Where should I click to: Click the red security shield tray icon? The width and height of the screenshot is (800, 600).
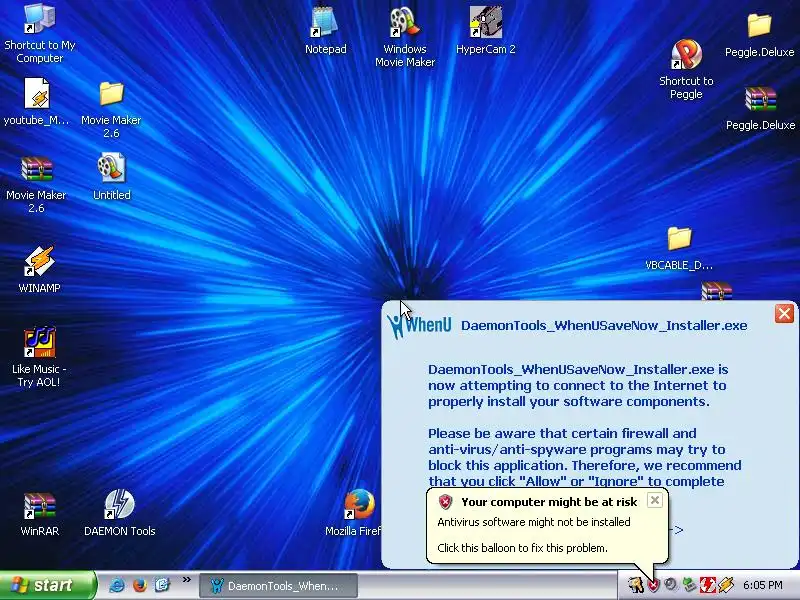654,585
